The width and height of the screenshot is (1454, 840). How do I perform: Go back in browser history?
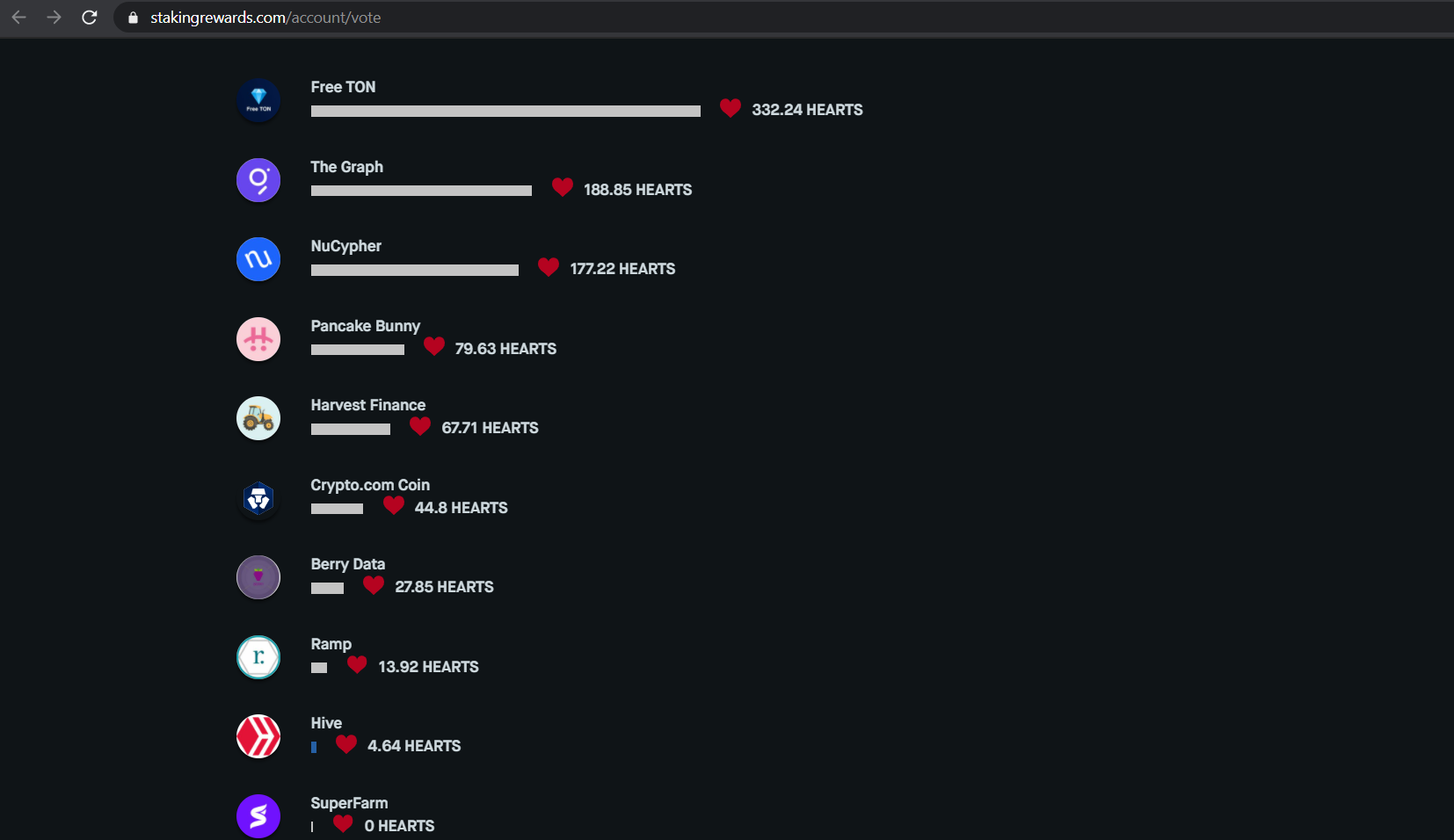(18, 18)
